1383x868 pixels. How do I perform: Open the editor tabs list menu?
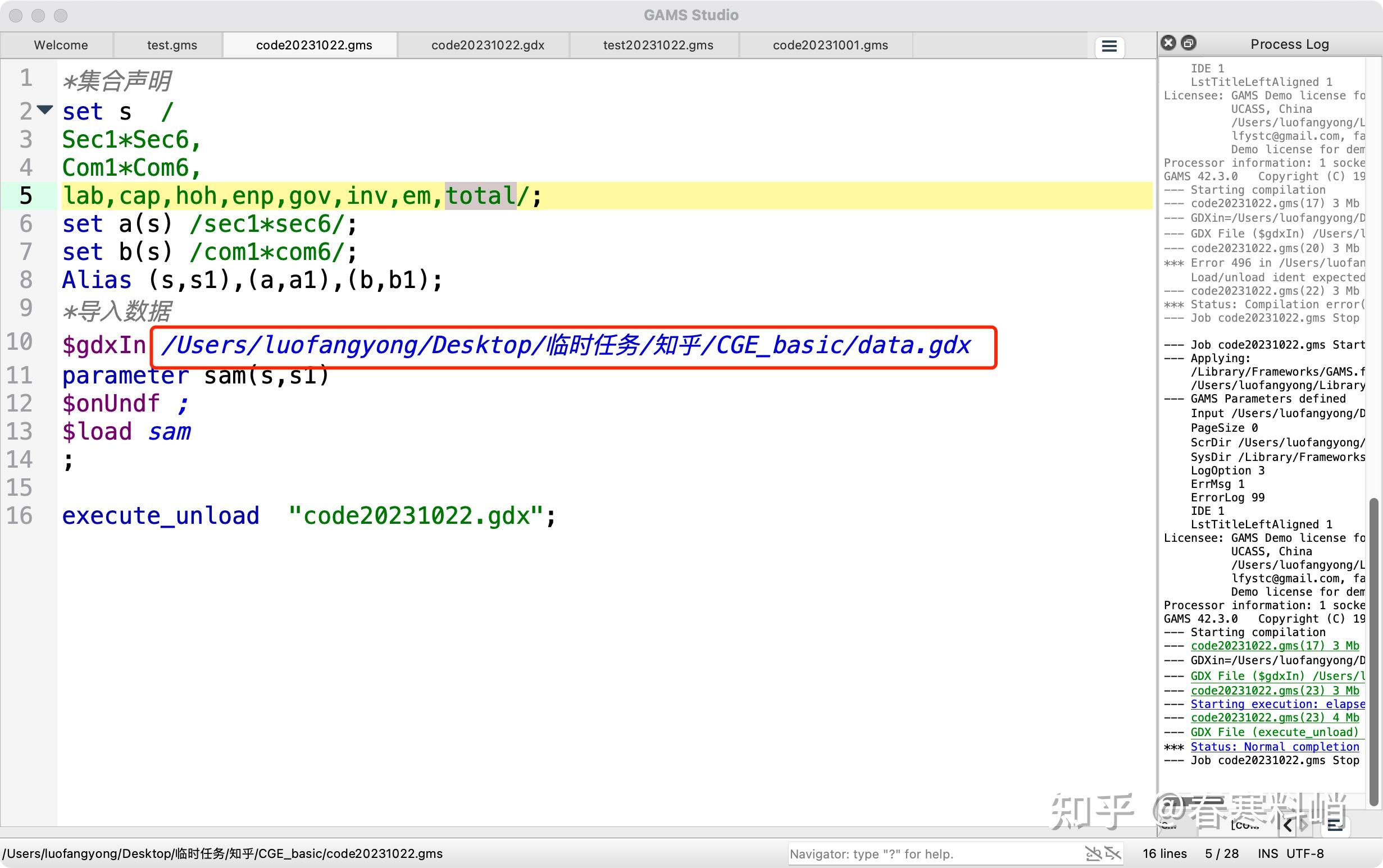click(1109, 47)
